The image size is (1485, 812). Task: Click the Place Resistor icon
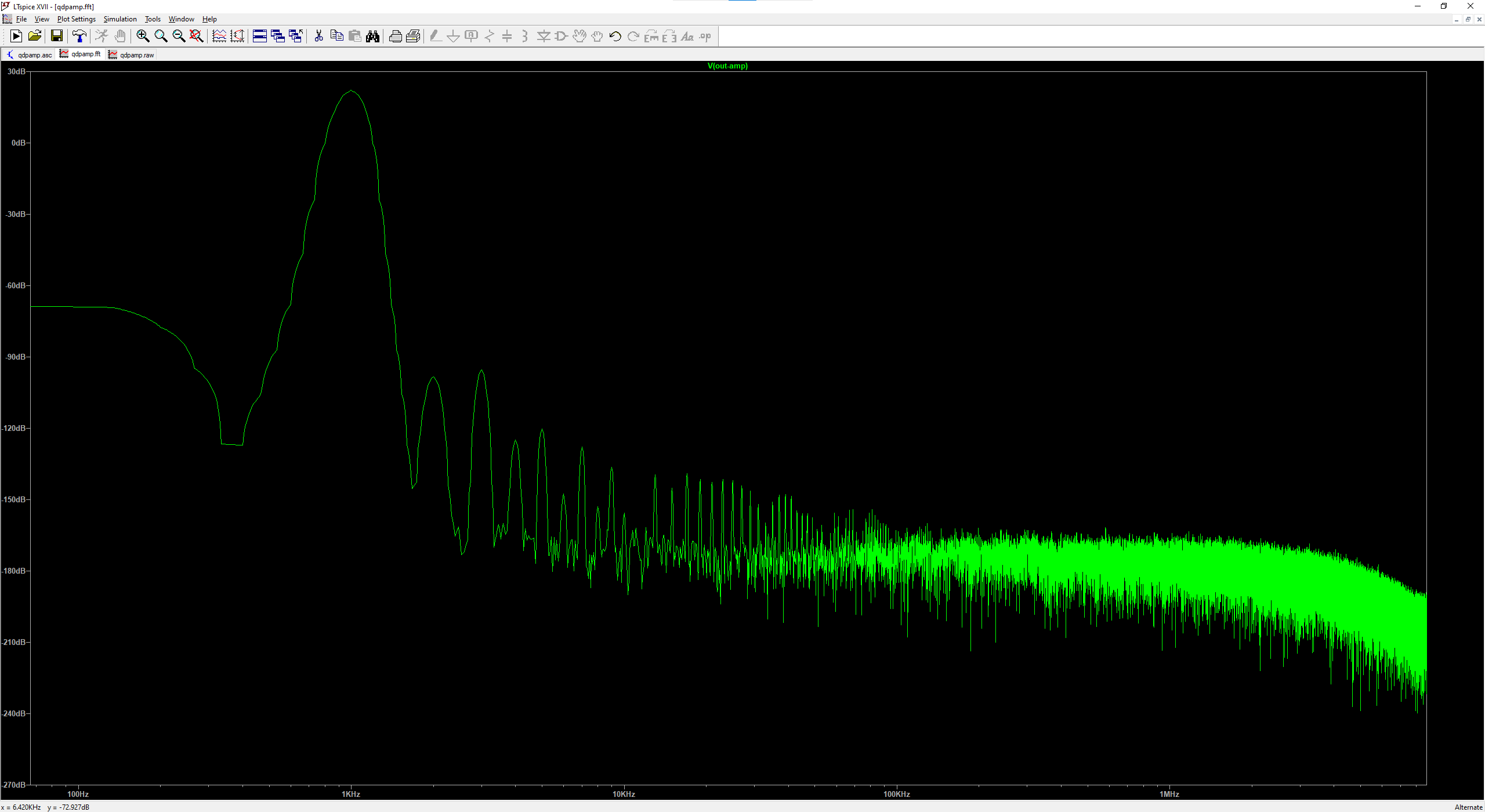[x=490, y=37]
